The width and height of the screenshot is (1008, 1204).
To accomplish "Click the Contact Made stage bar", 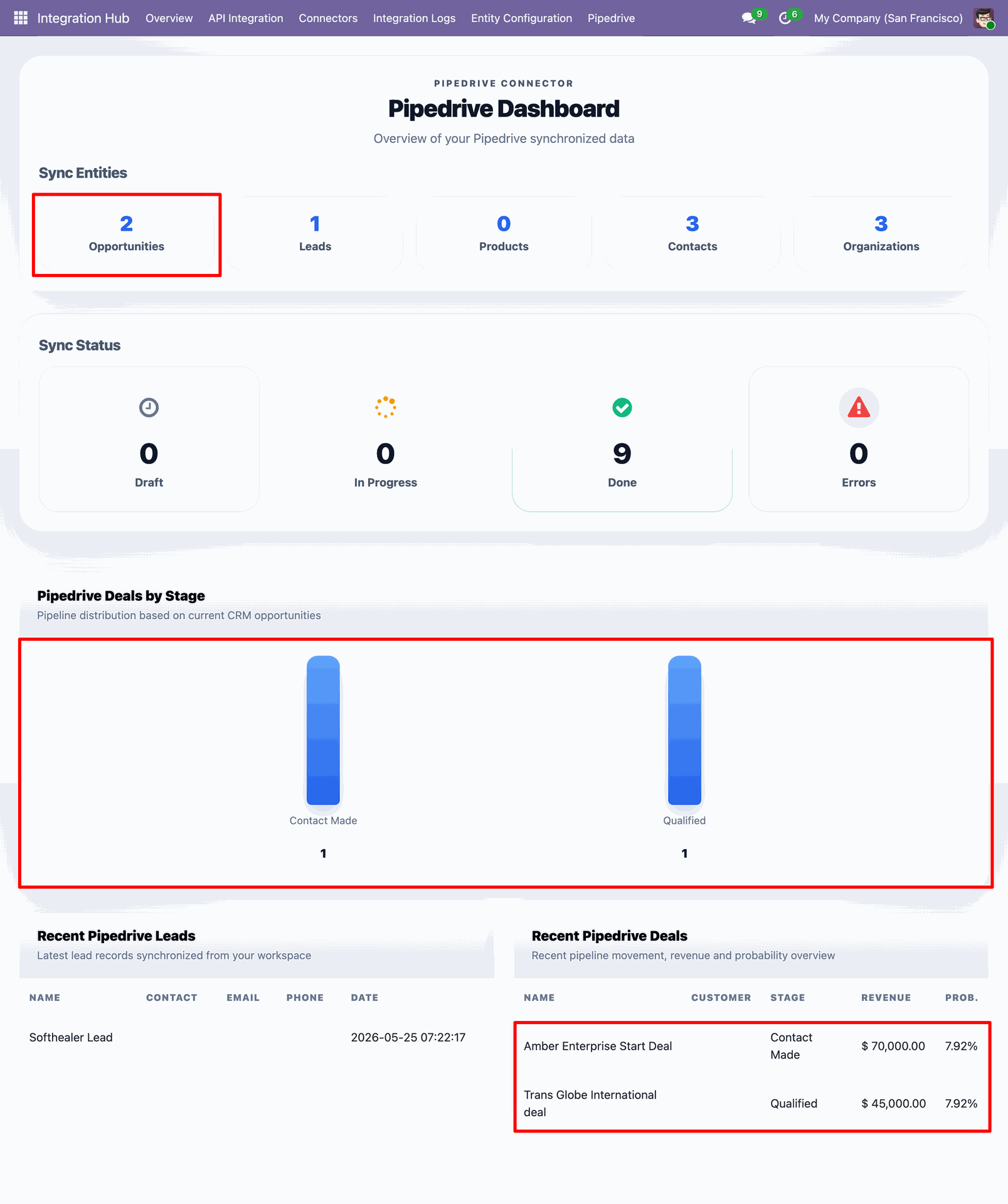I will [323, 731].
